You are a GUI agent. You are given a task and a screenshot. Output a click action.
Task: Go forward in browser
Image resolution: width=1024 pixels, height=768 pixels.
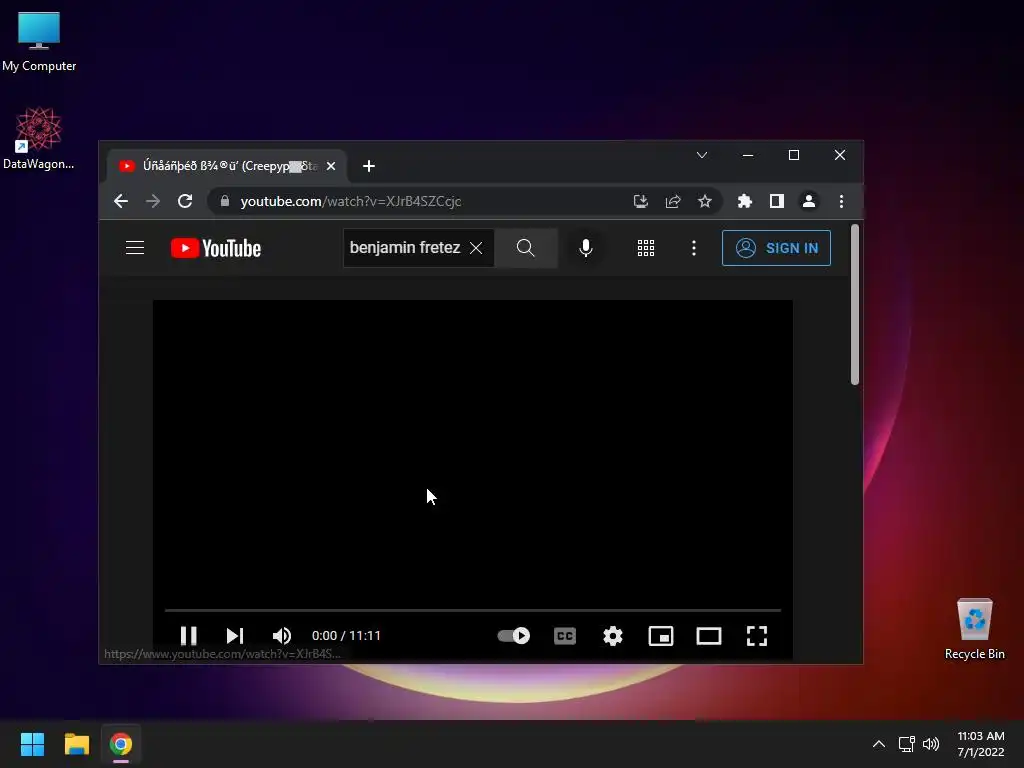153,201
